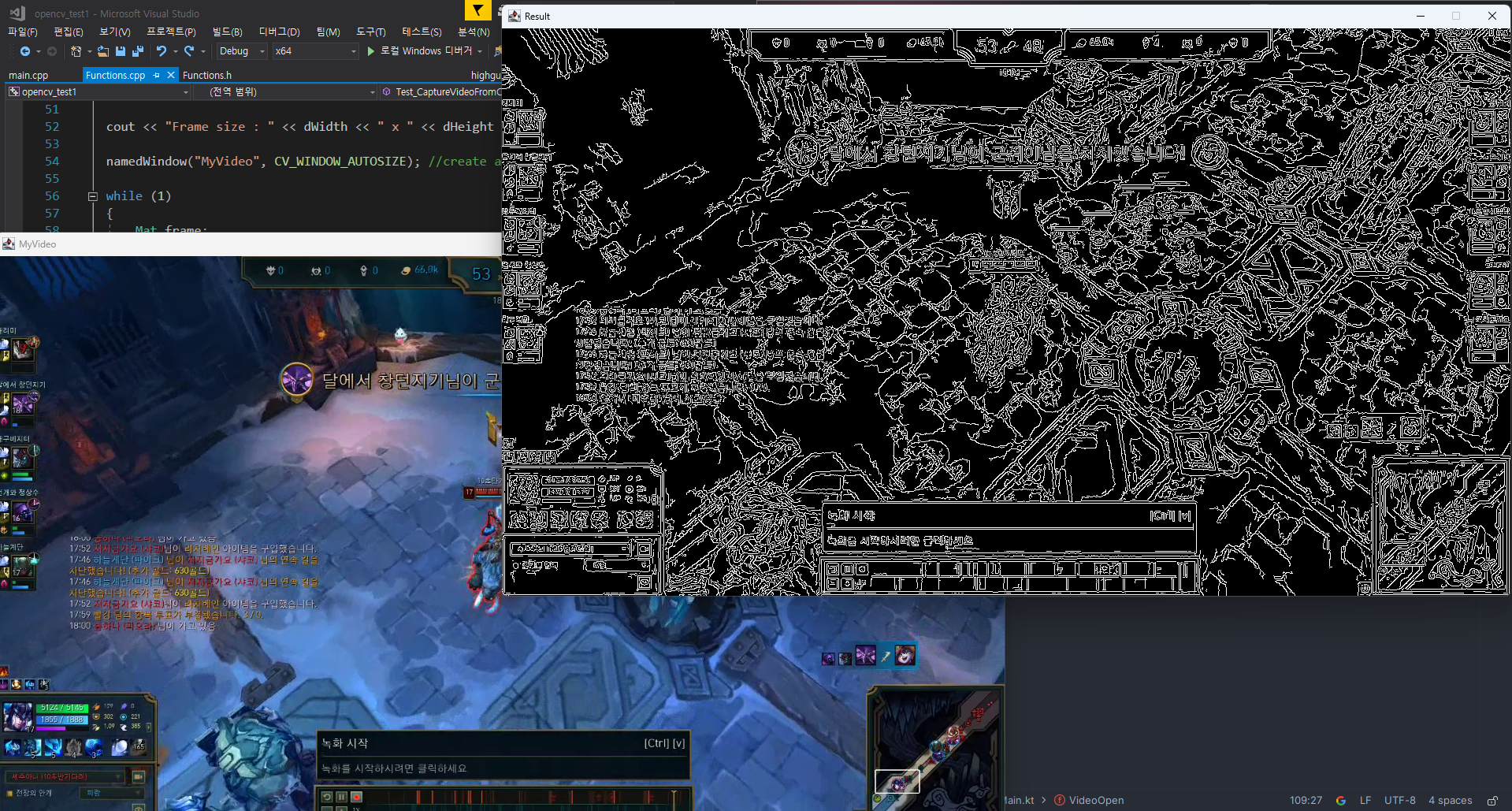The height and width of the screenshot is (811, 1512).
Task: Click the Visual Studio logo icon
Action: [17, 13]
